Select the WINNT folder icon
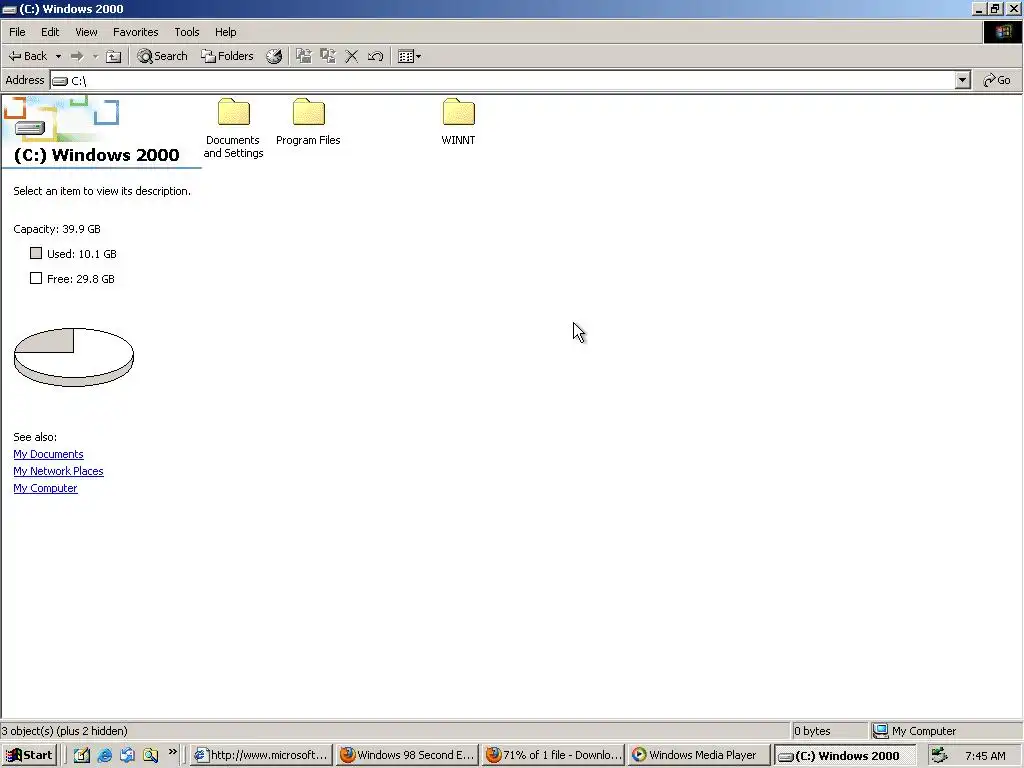This screenshot has height=768, width=1024. (x=458, y=112)
